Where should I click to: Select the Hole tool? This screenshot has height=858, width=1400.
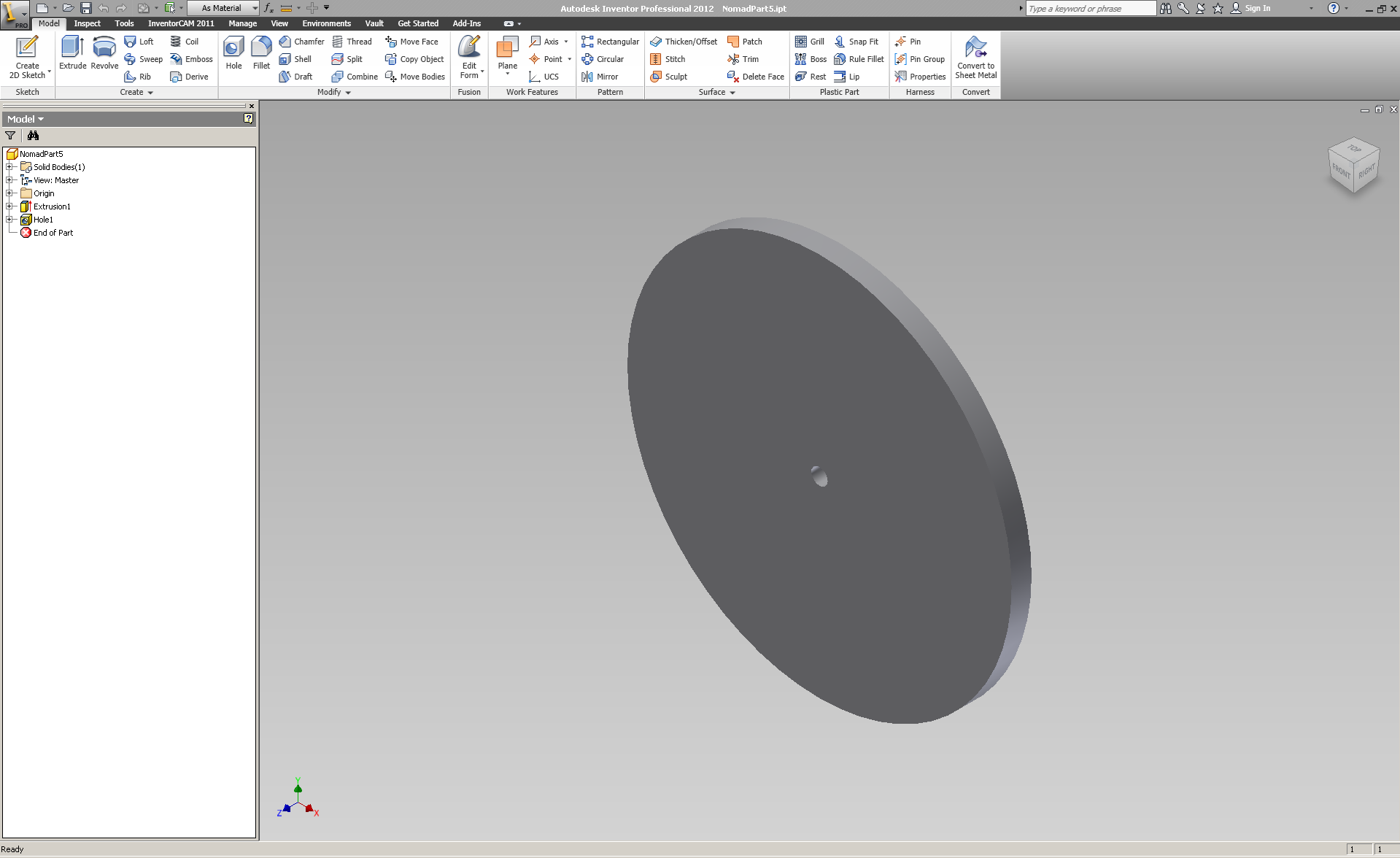tap(233, 53)
